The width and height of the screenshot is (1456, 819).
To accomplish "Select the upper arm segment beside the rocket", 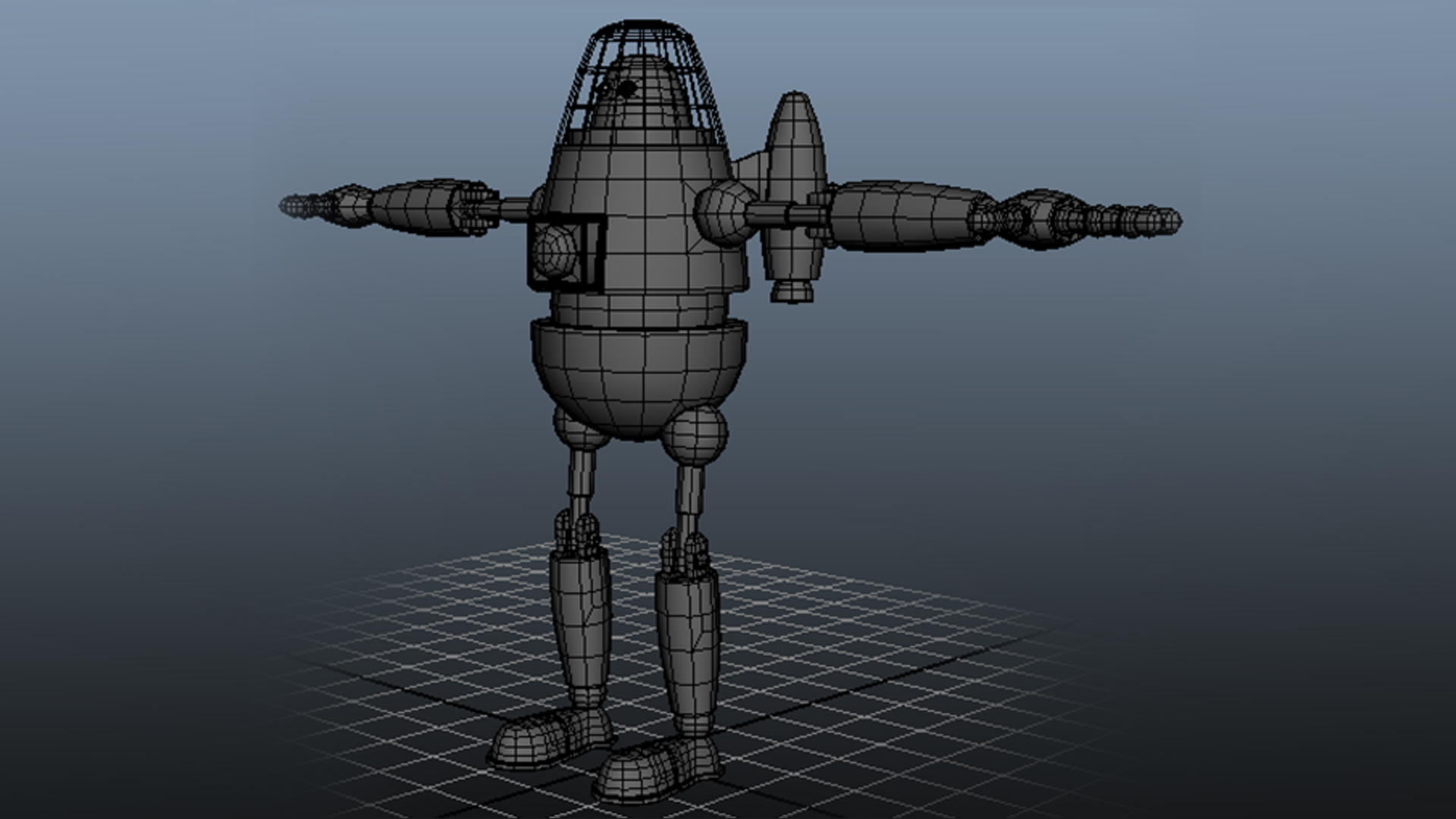I will point(899,216).
